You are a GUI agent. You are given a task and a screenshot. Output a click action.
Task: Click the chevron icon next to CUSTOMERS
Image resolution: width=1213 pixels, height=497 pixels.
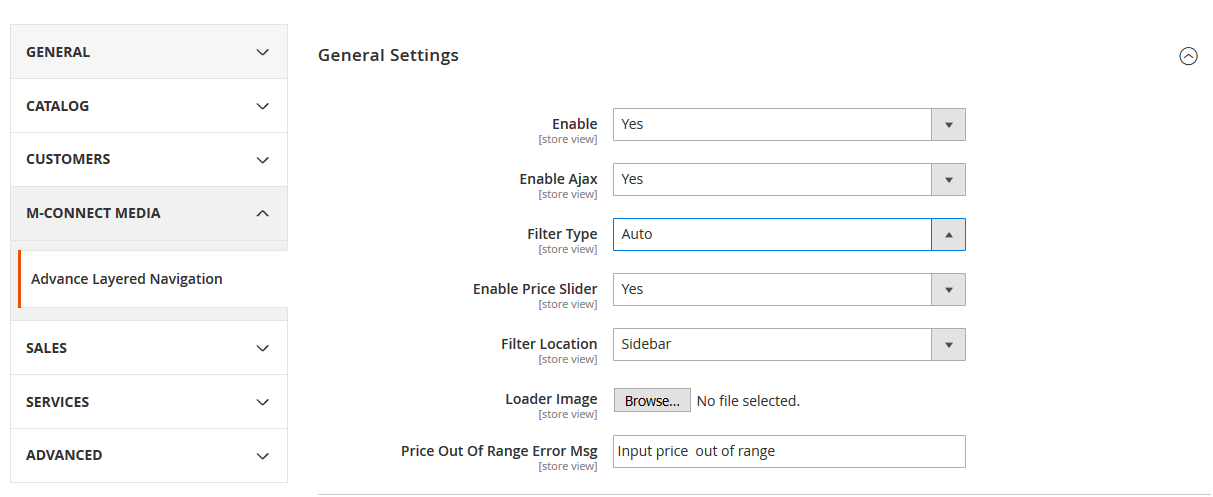(262, 160)
